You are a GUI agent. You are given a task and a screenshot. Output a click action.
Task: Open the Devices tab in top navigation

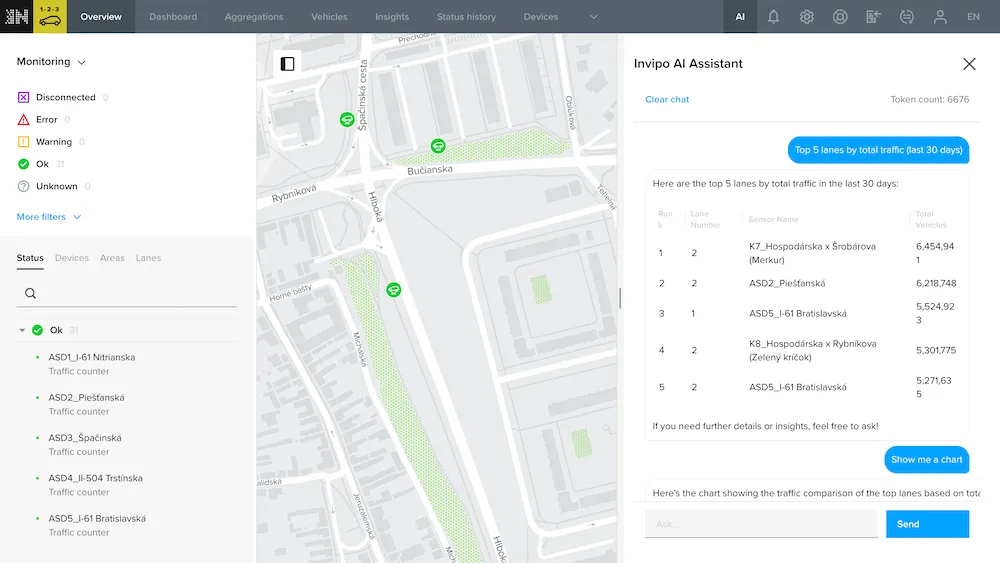(541, 17)
